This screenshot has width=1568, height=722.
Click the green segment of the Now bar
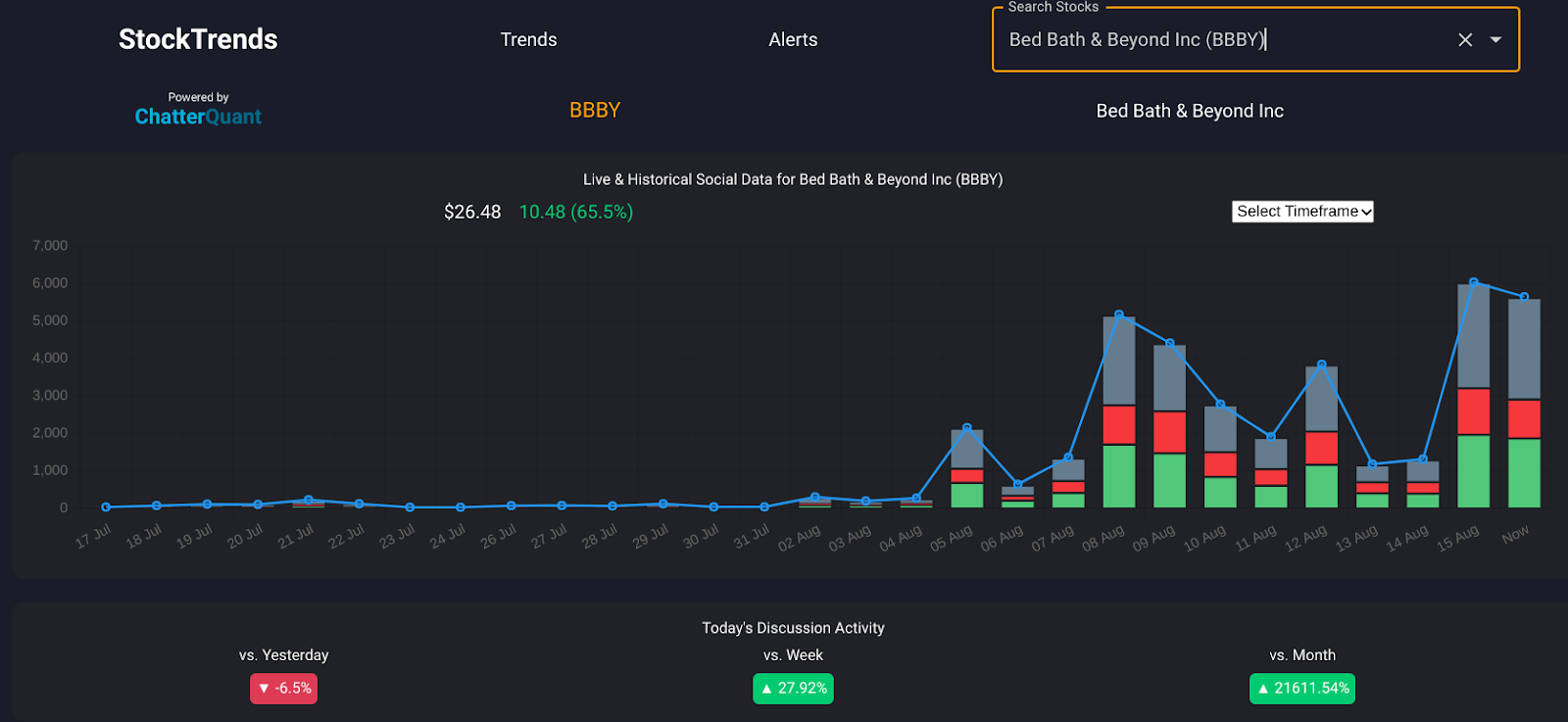pyautogui.click(x=1524, y=473)
